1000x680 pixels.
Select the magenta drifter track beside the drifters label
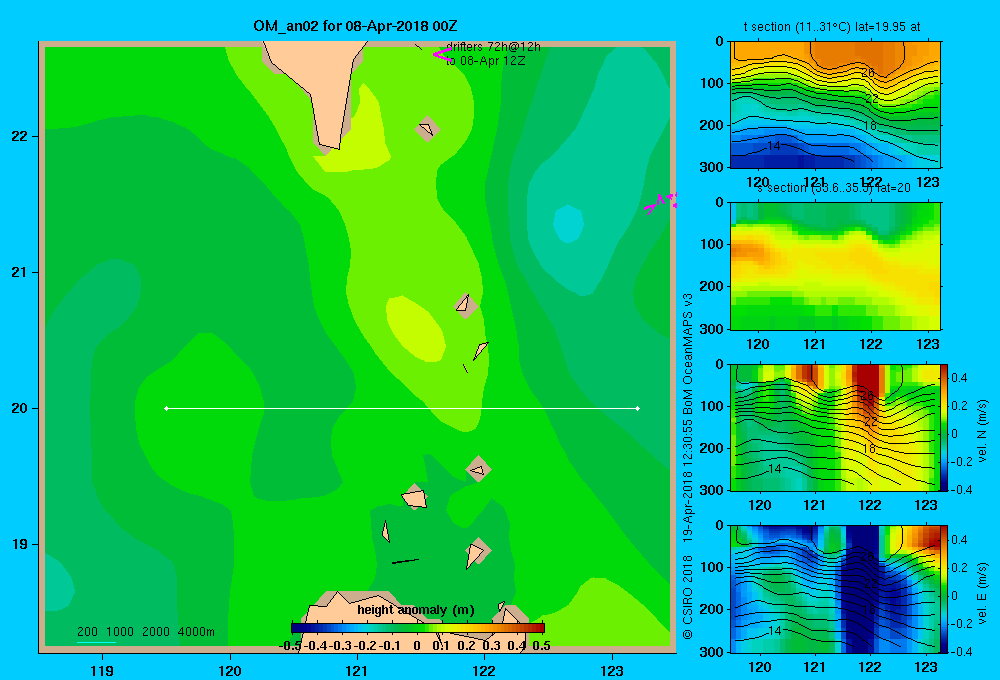tap(441, 54)
